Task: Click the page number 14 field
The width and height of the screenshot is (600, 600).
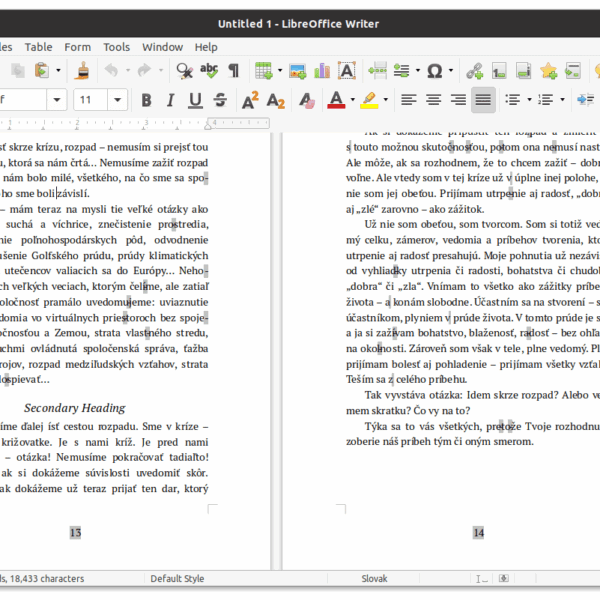Action: [479, 533]
